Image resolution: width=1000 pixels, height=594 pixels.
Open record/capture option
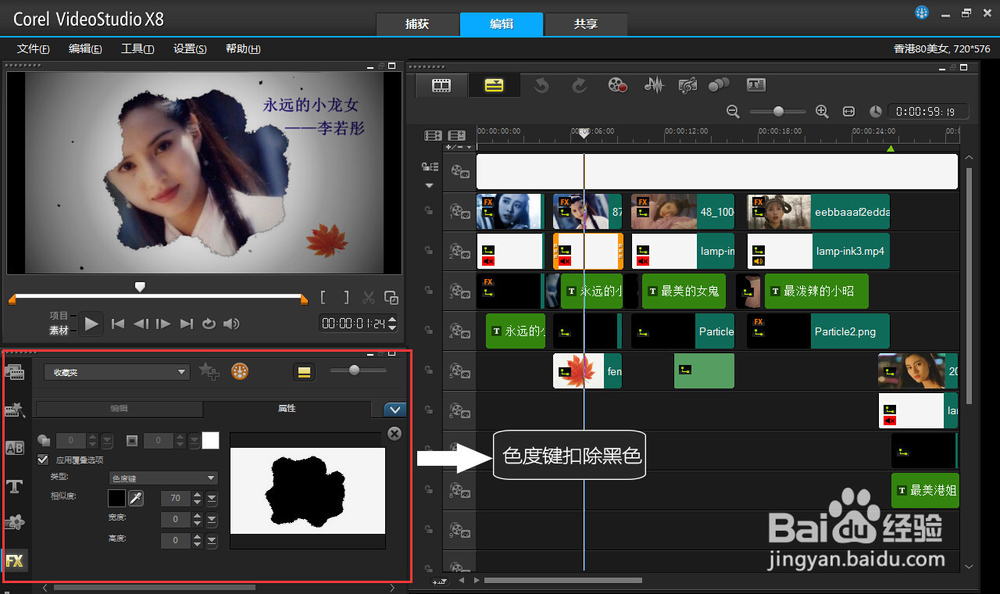pyautogui.click(x=617, y=85)
